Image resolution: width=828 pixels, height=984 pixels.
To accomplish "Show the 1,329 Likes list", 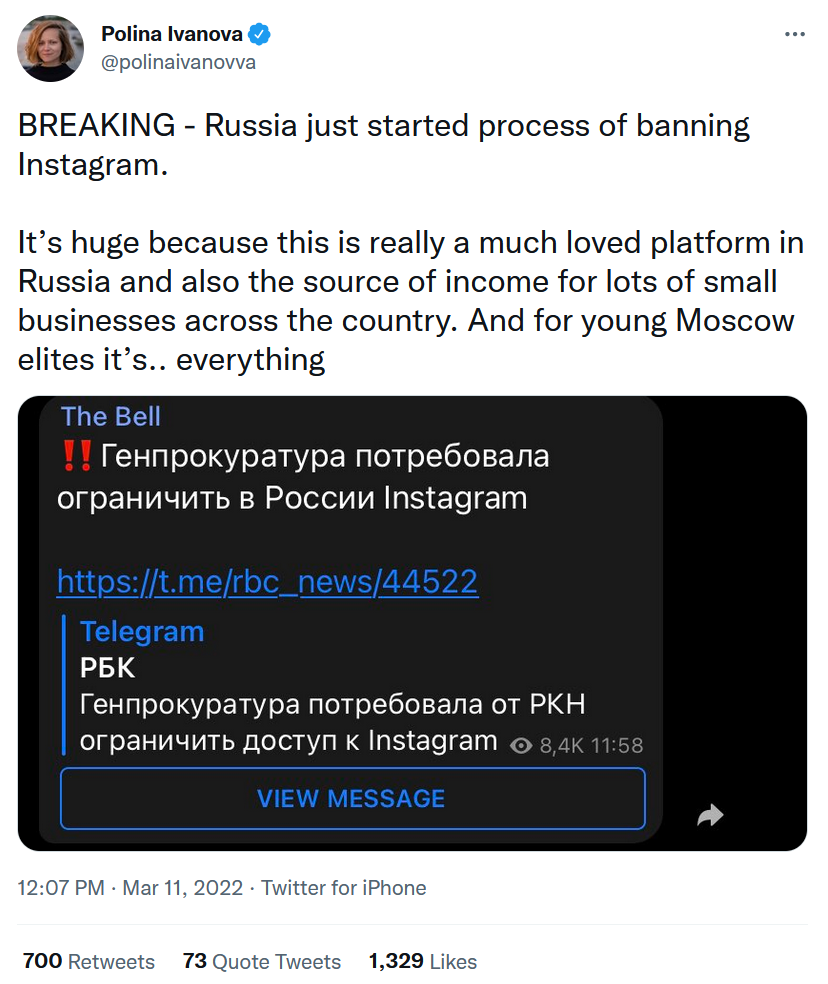I will (422, 962).
